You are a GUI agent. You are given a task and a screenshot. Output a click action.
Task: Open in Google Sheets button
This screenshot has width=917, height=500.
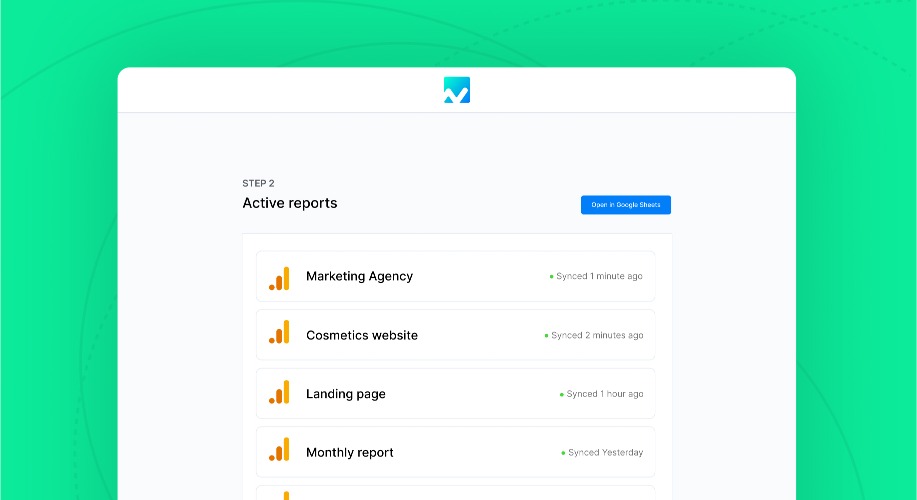(x=626, y=205)
